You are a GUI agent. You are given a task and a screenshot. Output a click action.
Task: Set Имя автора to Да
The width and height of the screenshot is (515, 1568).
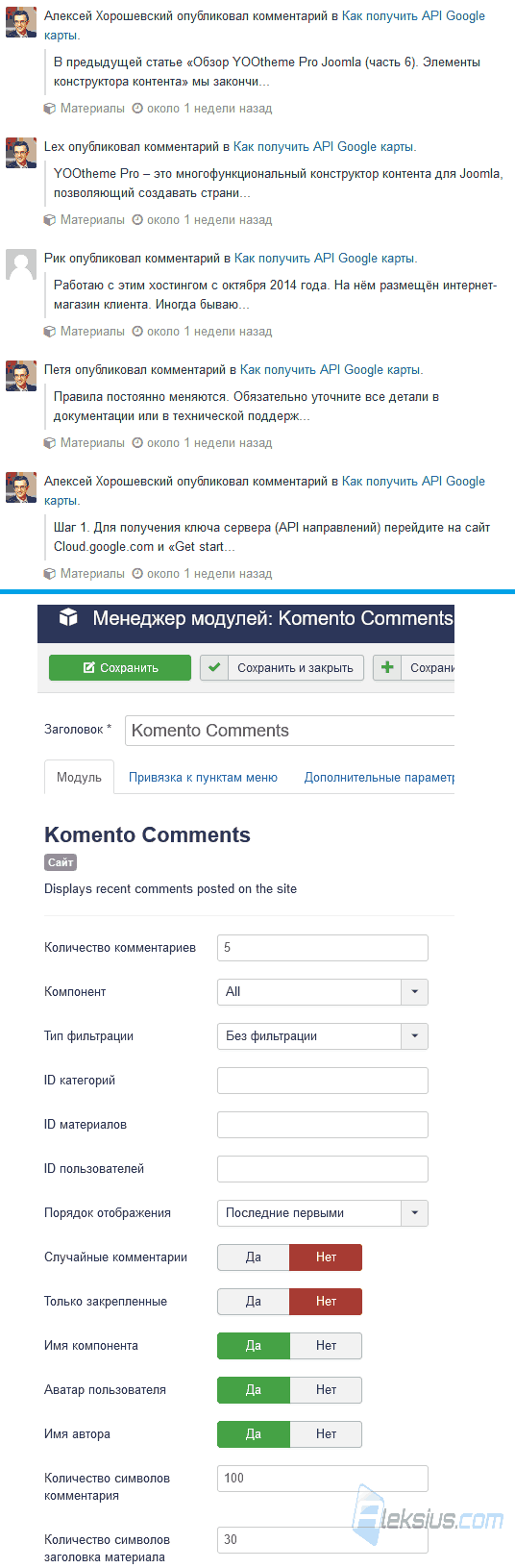pyautogui.click(x=254, y=1434)
